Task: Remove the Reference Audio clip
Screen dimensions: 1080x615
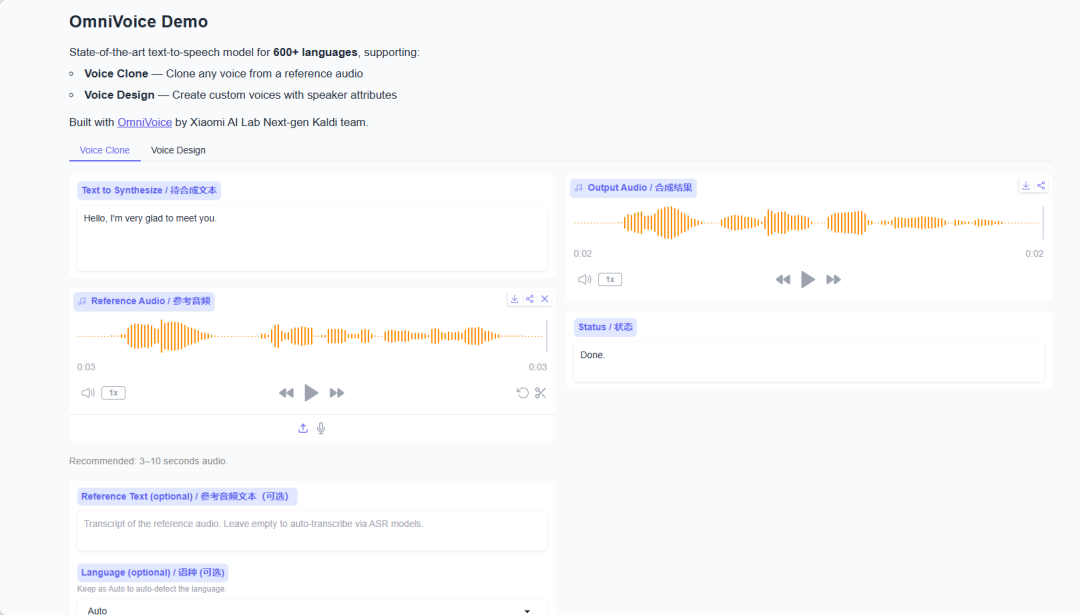Action: 545,299
